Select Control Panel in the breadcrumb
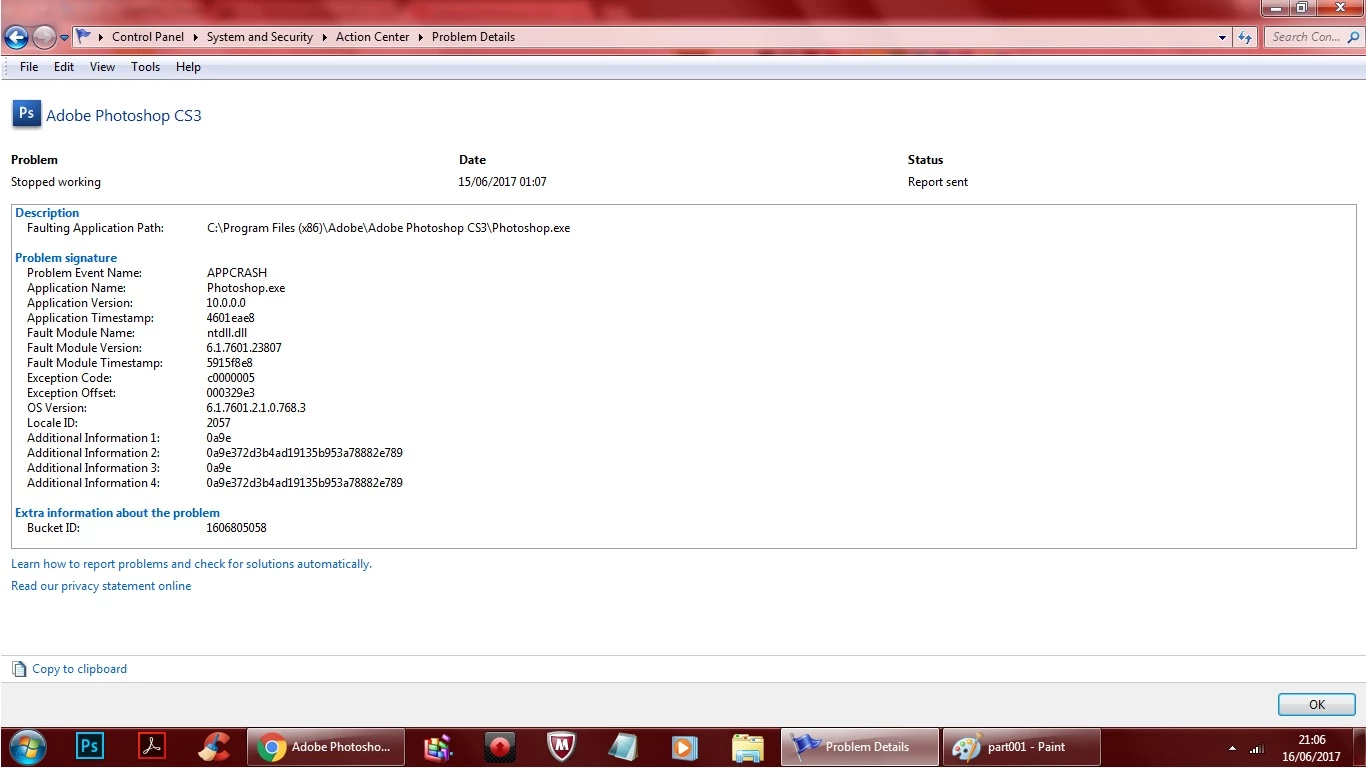Screen dimensions: 1366x768 pos(148,37)
